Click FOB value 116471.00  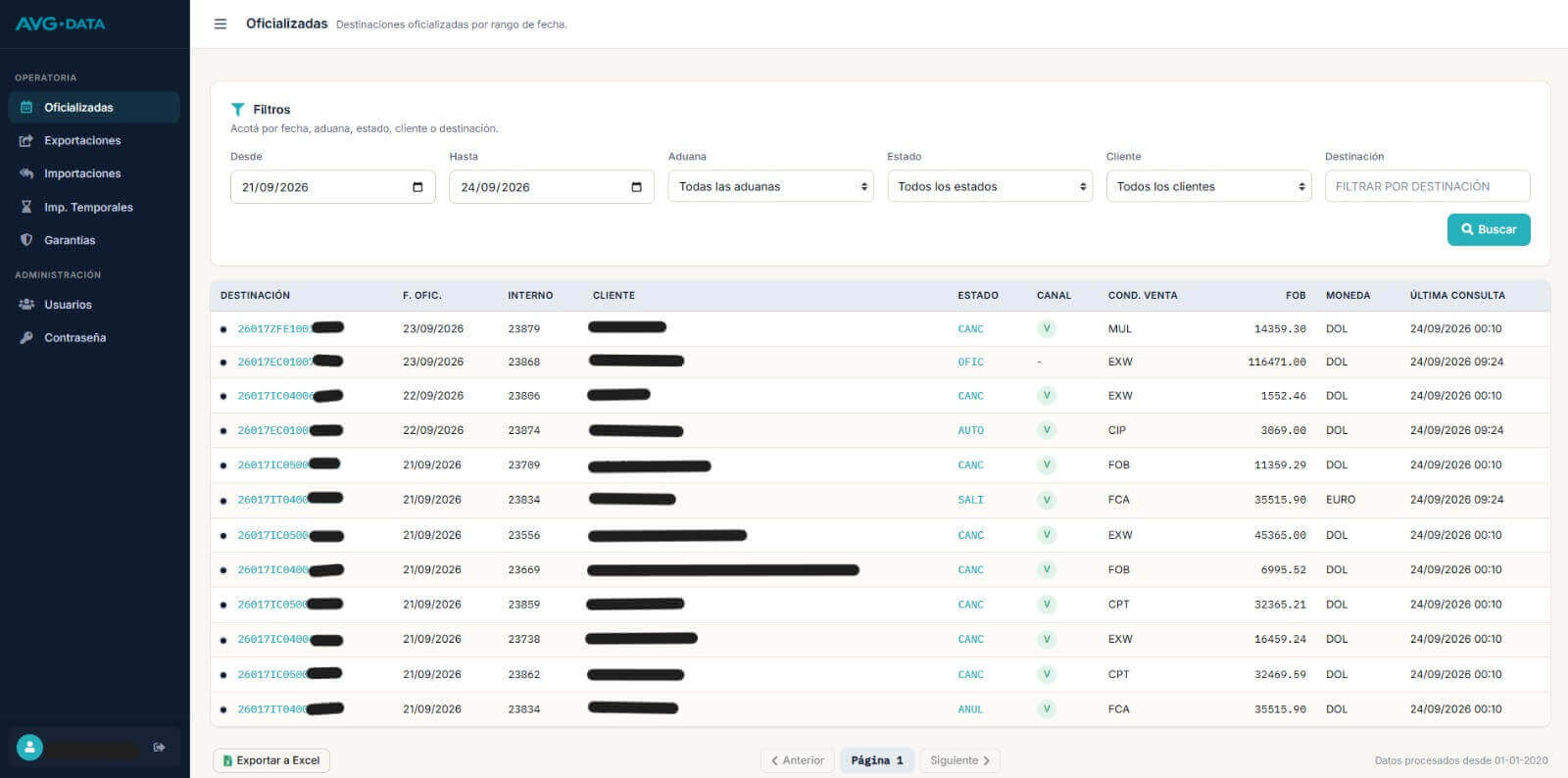[1277, 363]
